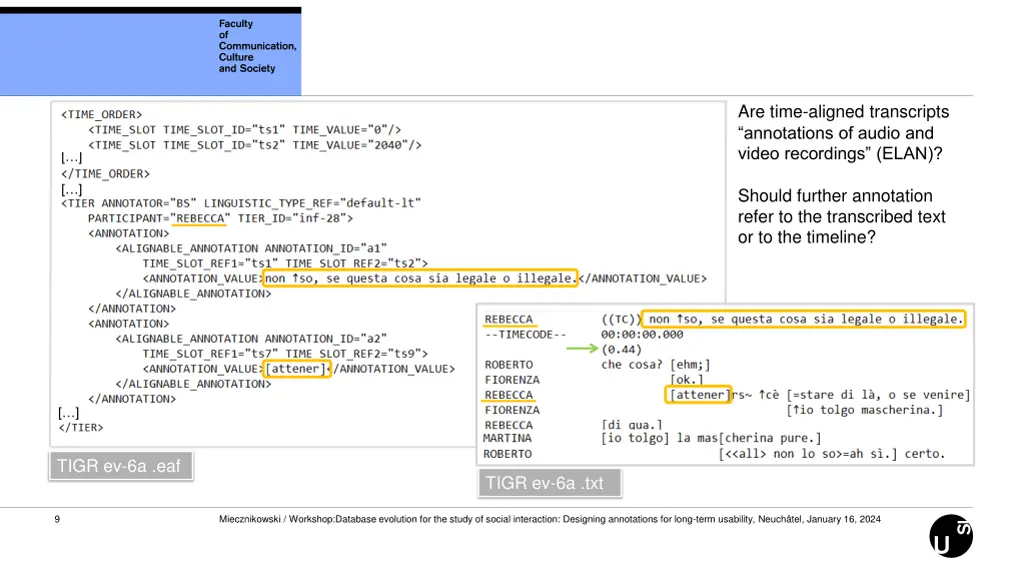Click the '<TIER ANNOTATOR="BS"' line

tap(241, 203)
